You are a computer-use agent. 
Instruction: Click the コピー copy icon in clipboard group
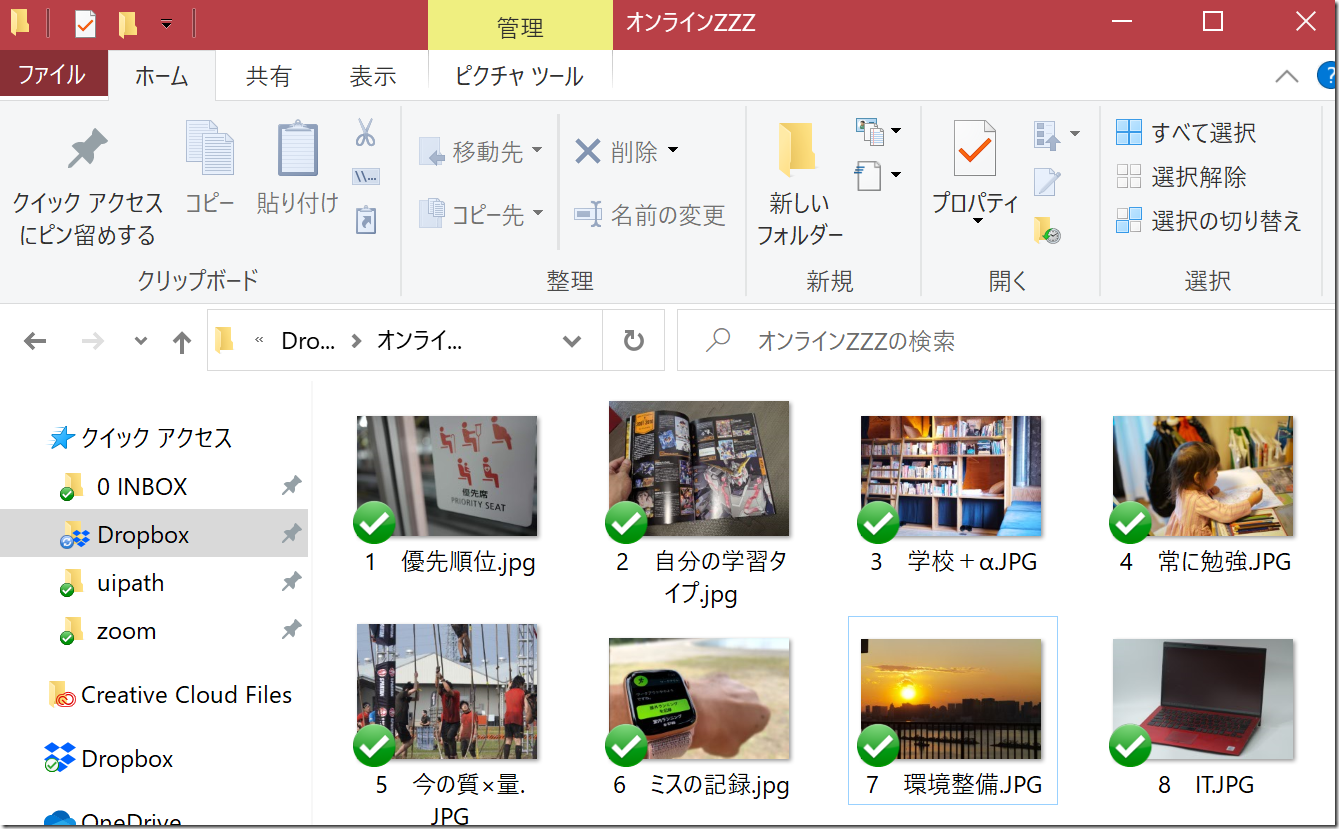[209, 147]
